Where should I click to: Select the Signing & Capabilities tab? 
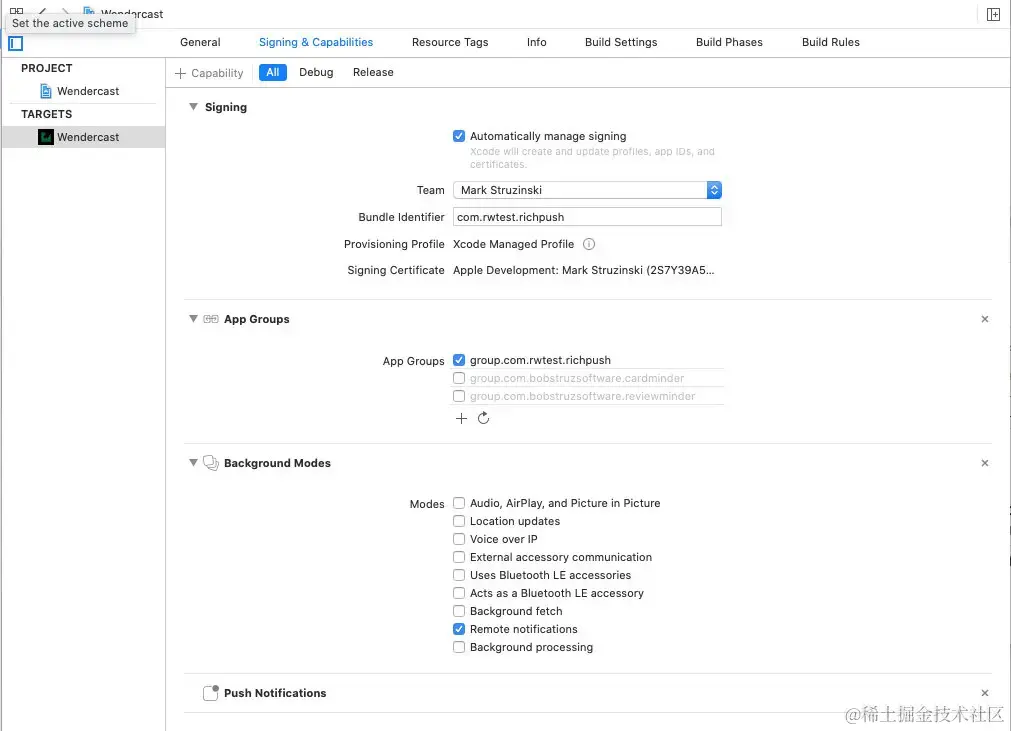click(x=316, y=42)
